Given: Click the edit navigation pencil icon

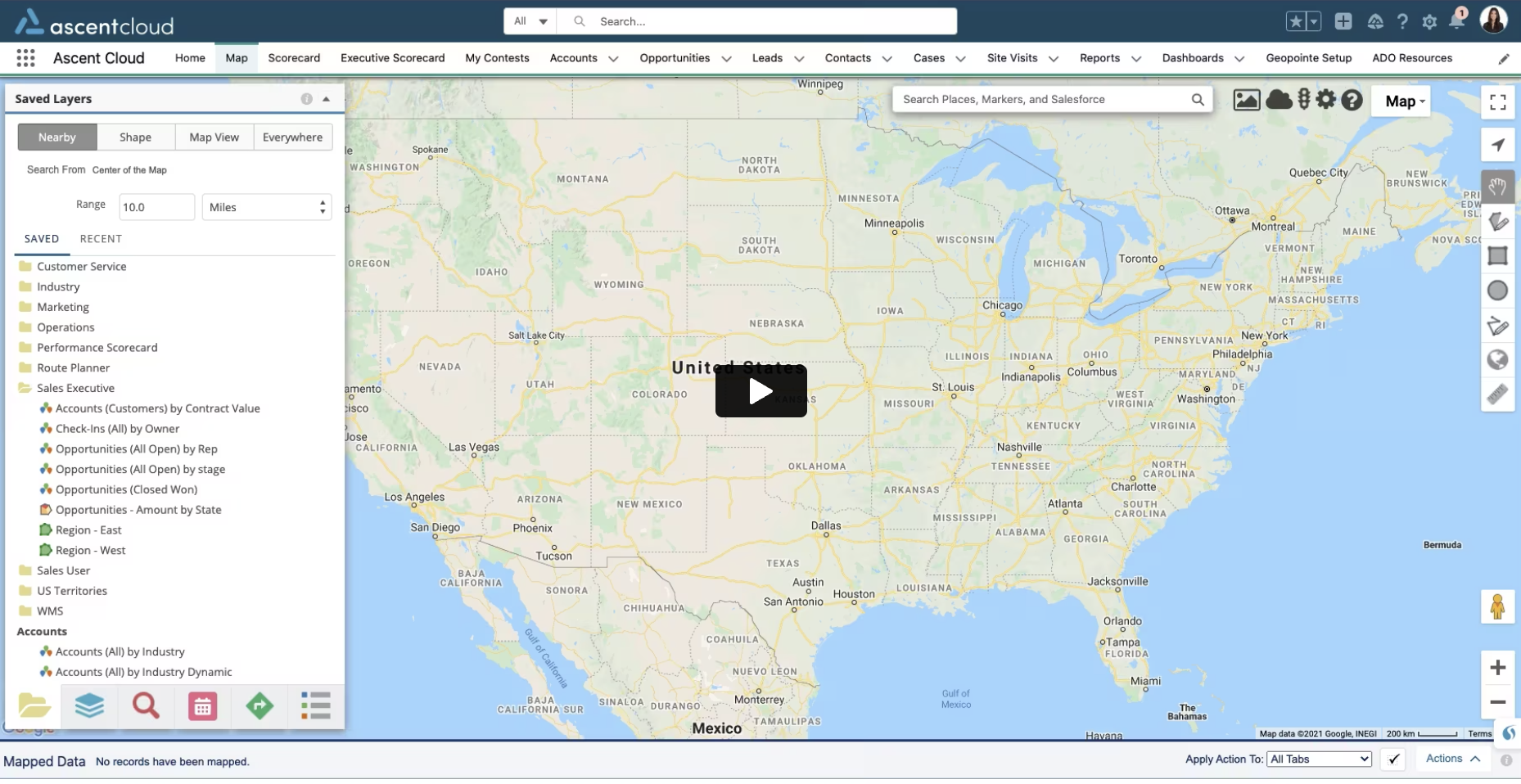Looking at the screenshot, I should point(1503,59).
